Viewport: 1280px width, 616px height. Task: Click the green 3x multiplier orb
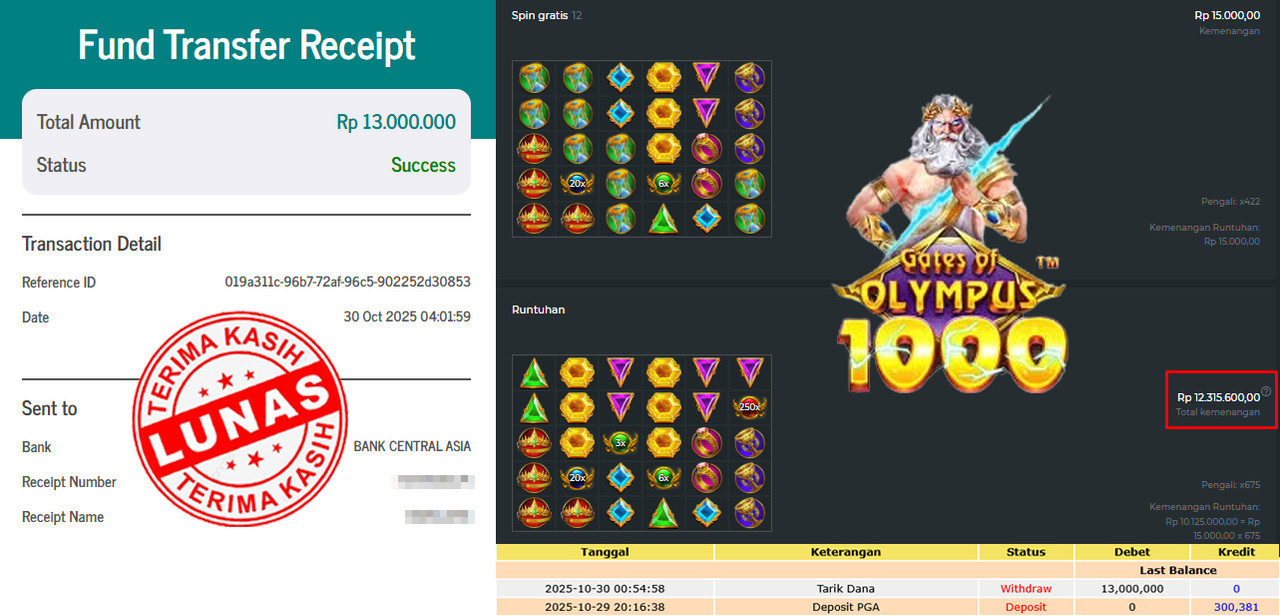(620, 442)
